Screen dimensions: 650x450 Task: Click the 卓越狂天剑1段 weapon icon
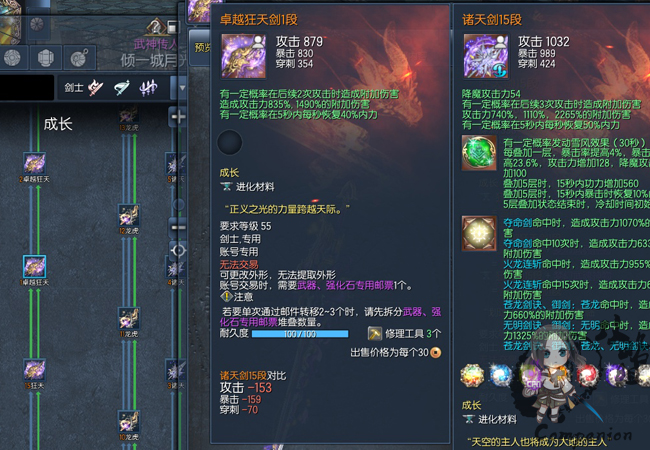click(243, 56)
